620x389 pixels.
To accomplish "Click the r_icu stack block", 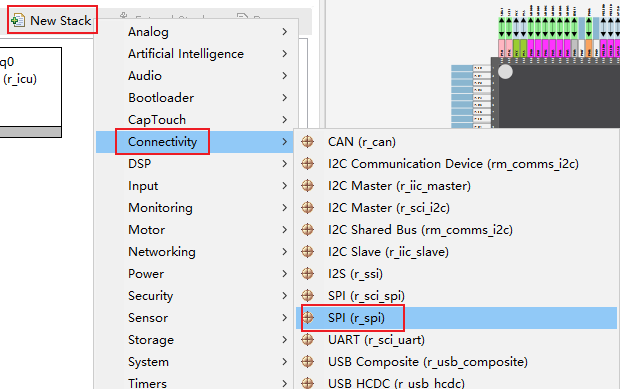I will click(x=30, y=92).
